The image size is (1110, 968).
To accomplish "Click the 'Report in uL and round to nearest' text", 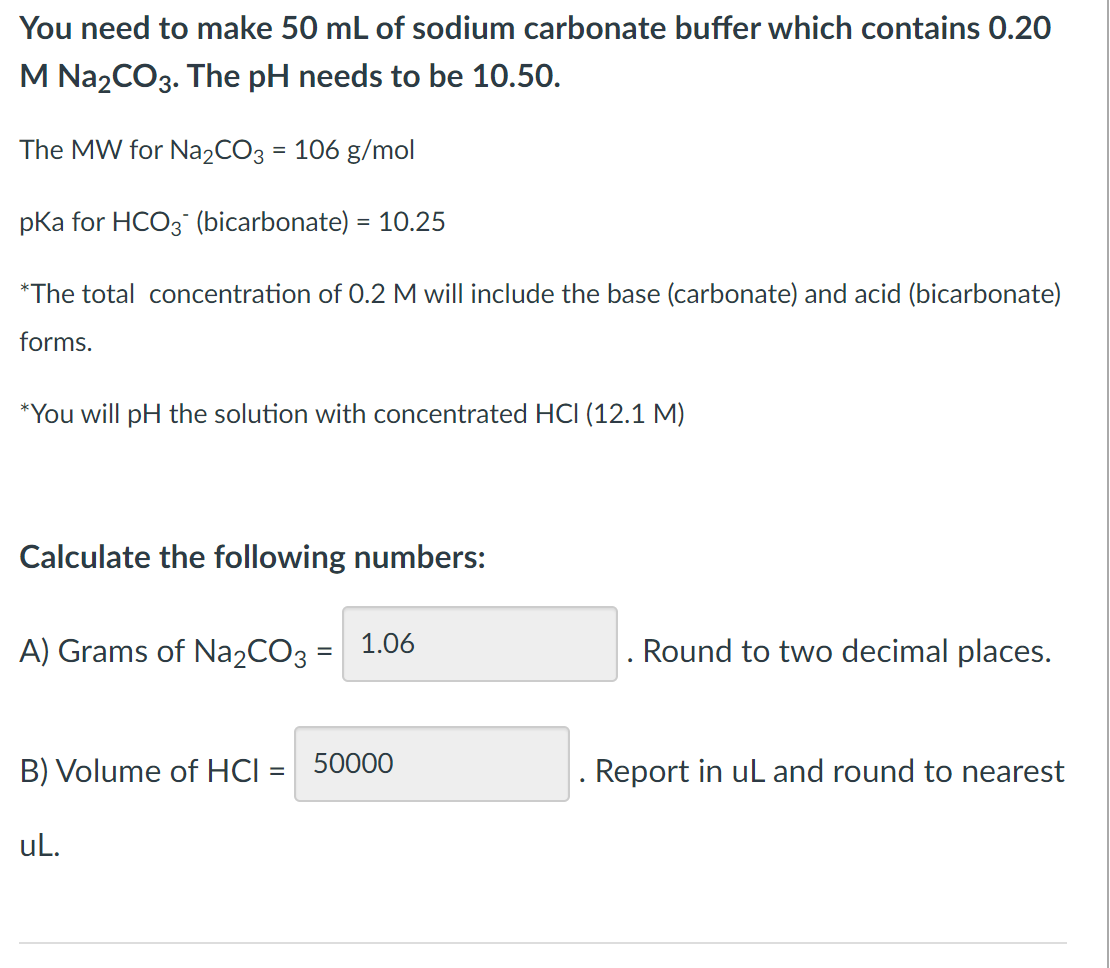I will pos(829,772).
